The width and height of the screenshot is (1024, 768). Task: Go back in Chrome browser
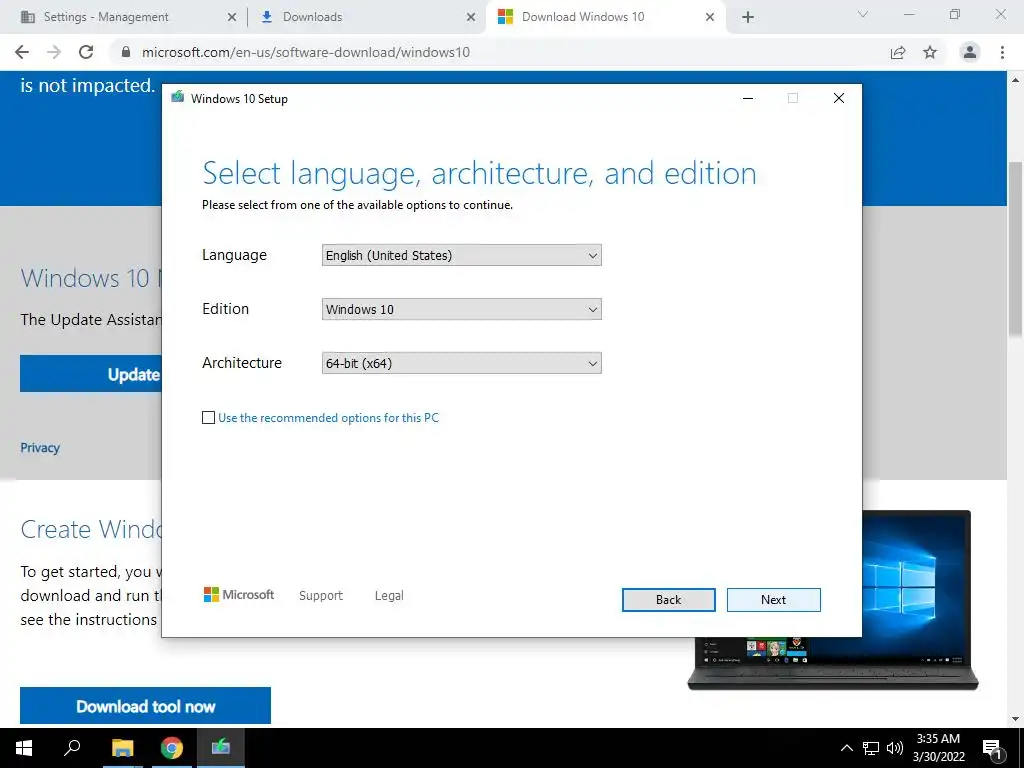click(22, 52)
